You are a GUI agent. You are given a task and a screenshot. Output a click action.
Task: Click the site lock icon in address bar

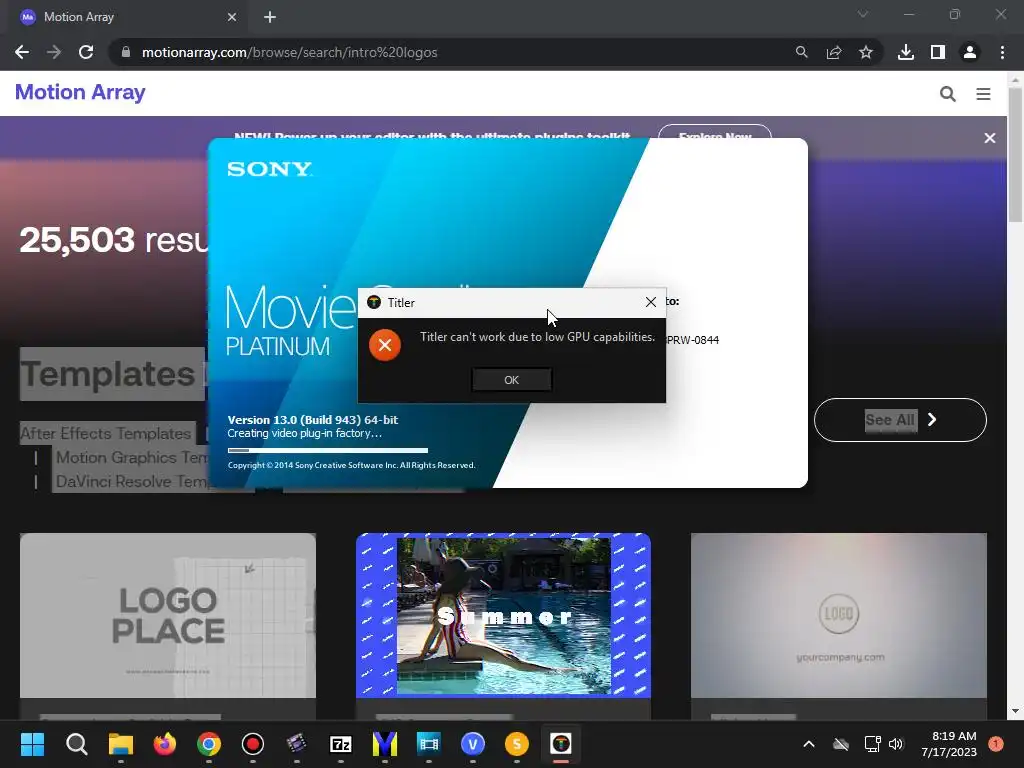[x=126, y=52]
